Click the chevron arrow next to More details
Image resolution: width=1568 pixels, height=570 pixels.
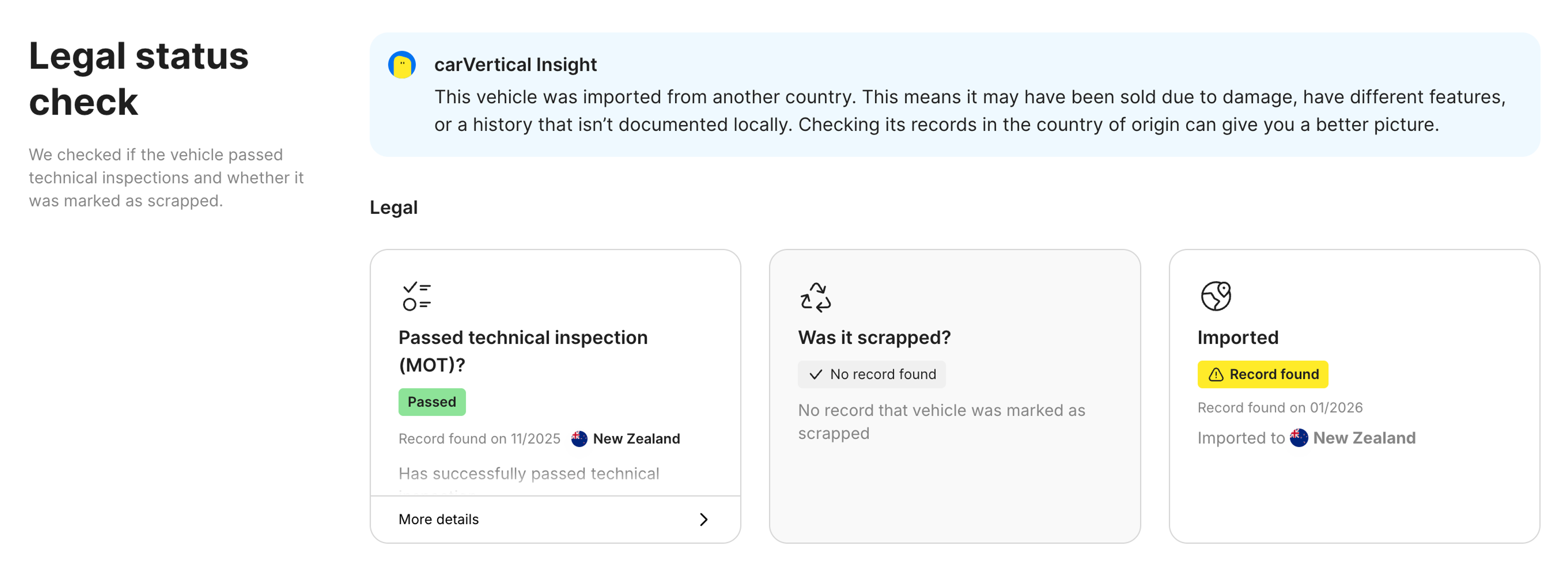pos(704,519)
